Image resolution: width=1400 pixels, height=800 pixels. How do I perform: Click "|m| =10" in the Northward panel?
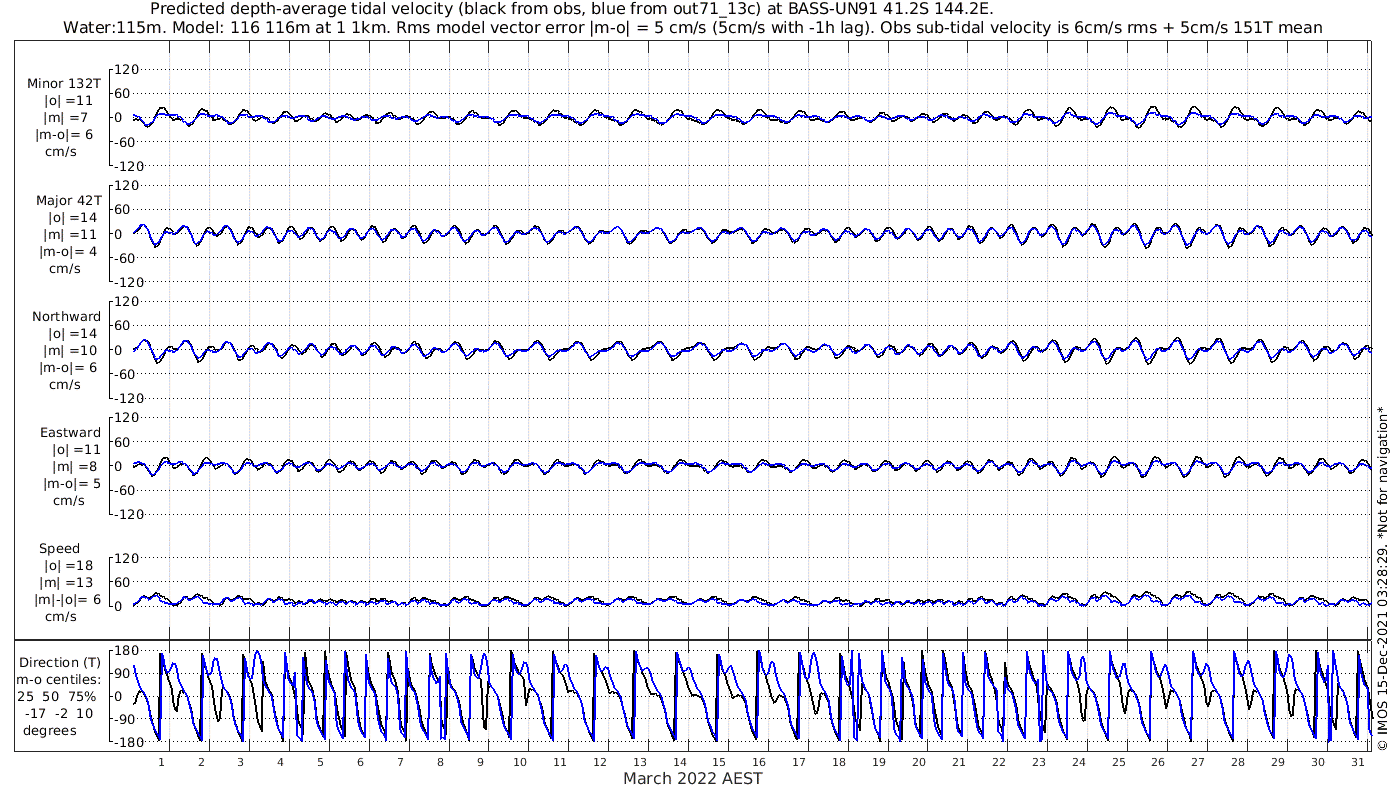pyautogui.click(x=69, y=350)
